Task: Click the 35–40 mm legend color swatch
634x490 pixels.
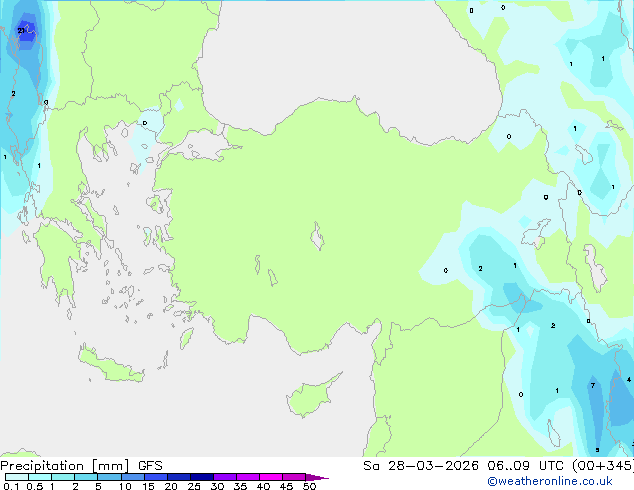Action: point(248,477)
